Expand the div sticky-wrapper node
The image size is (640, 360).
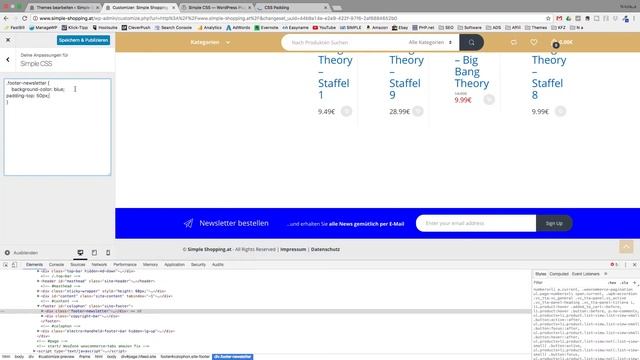pyautogui.click(x=39, y=291)
